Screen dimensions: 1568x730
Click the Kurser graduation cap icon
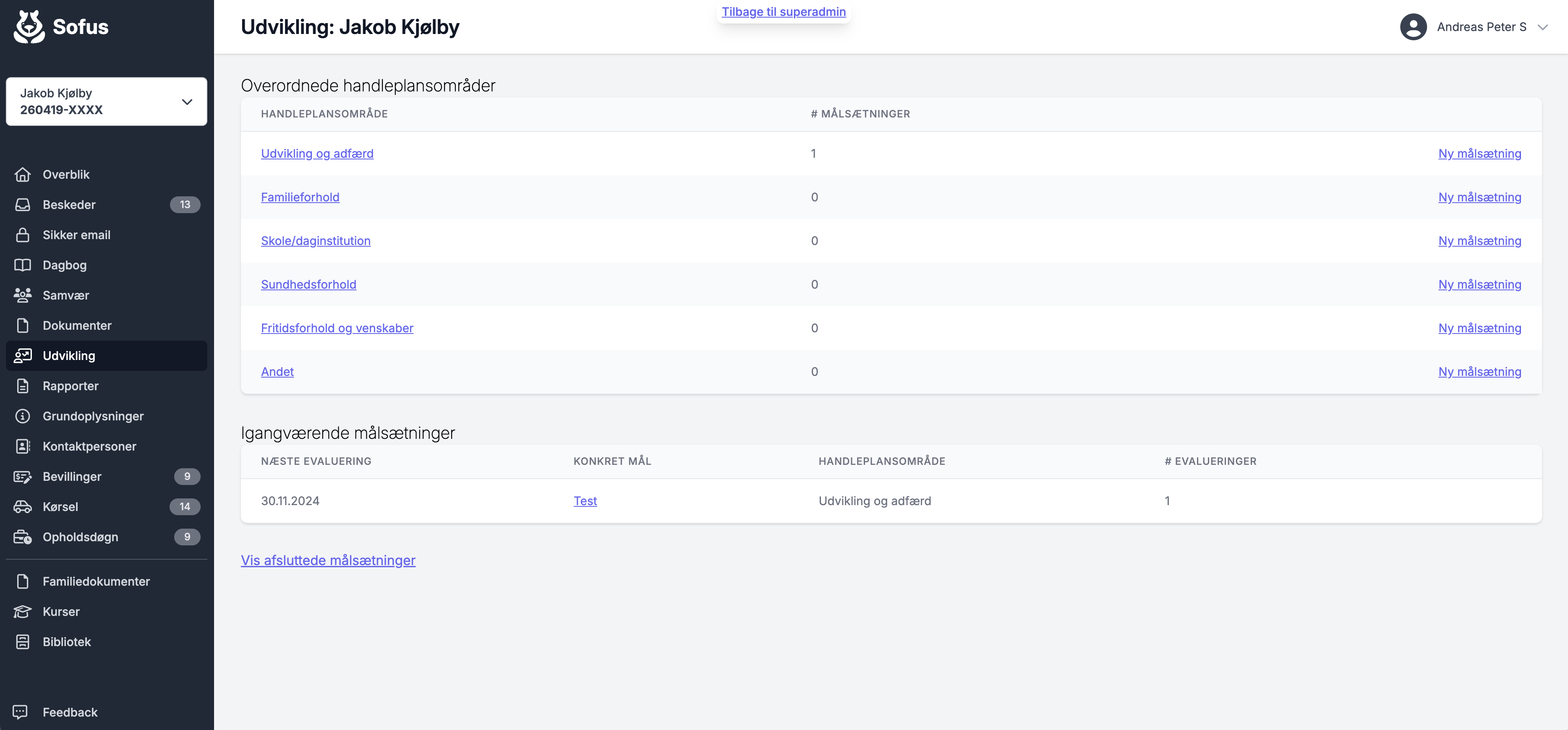coord(23,611)
